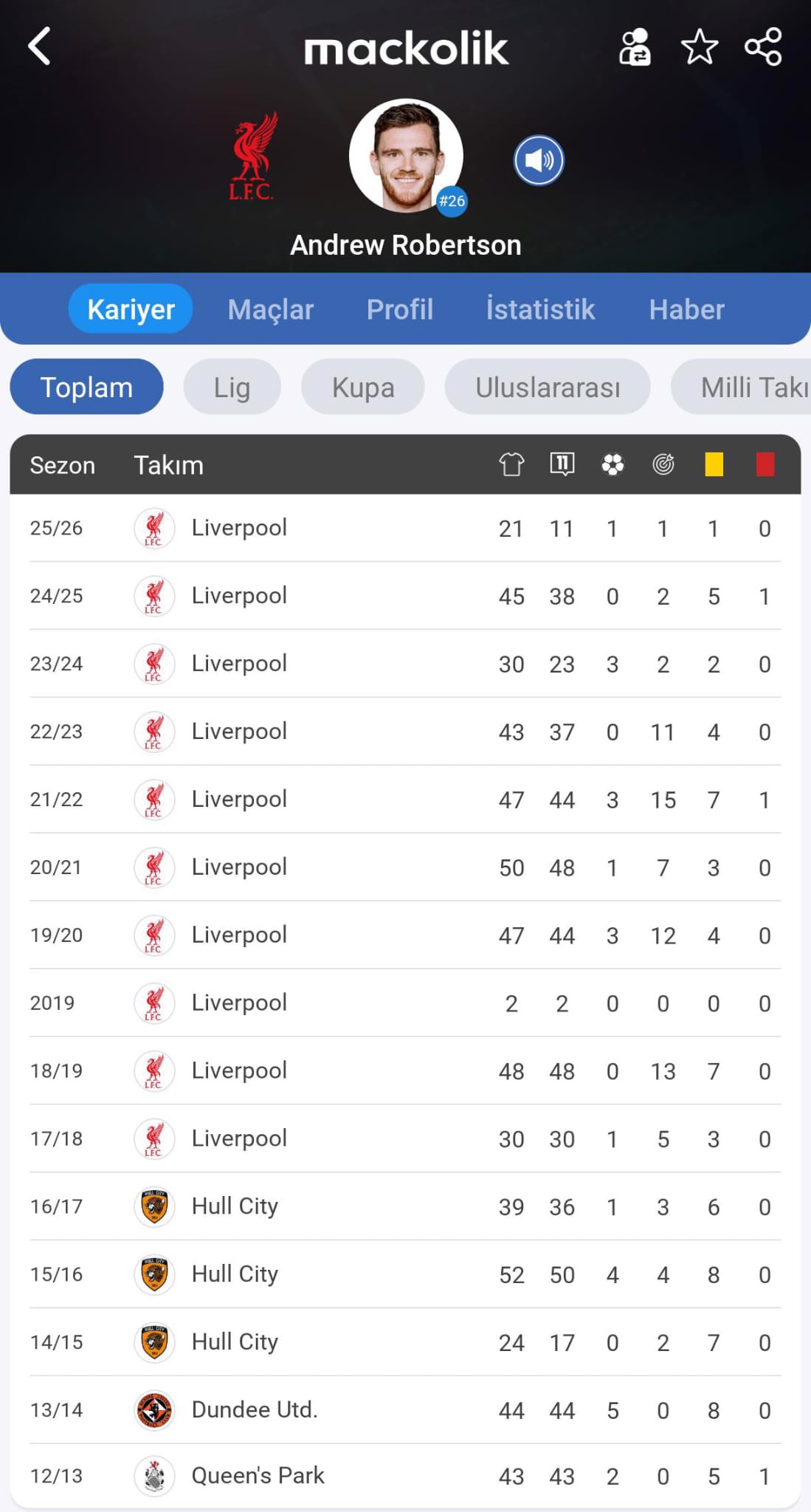The height and width of the screenshot is (1512, 811).
Task: Select the Uluslararası filter chip
Action: point(547,388)
